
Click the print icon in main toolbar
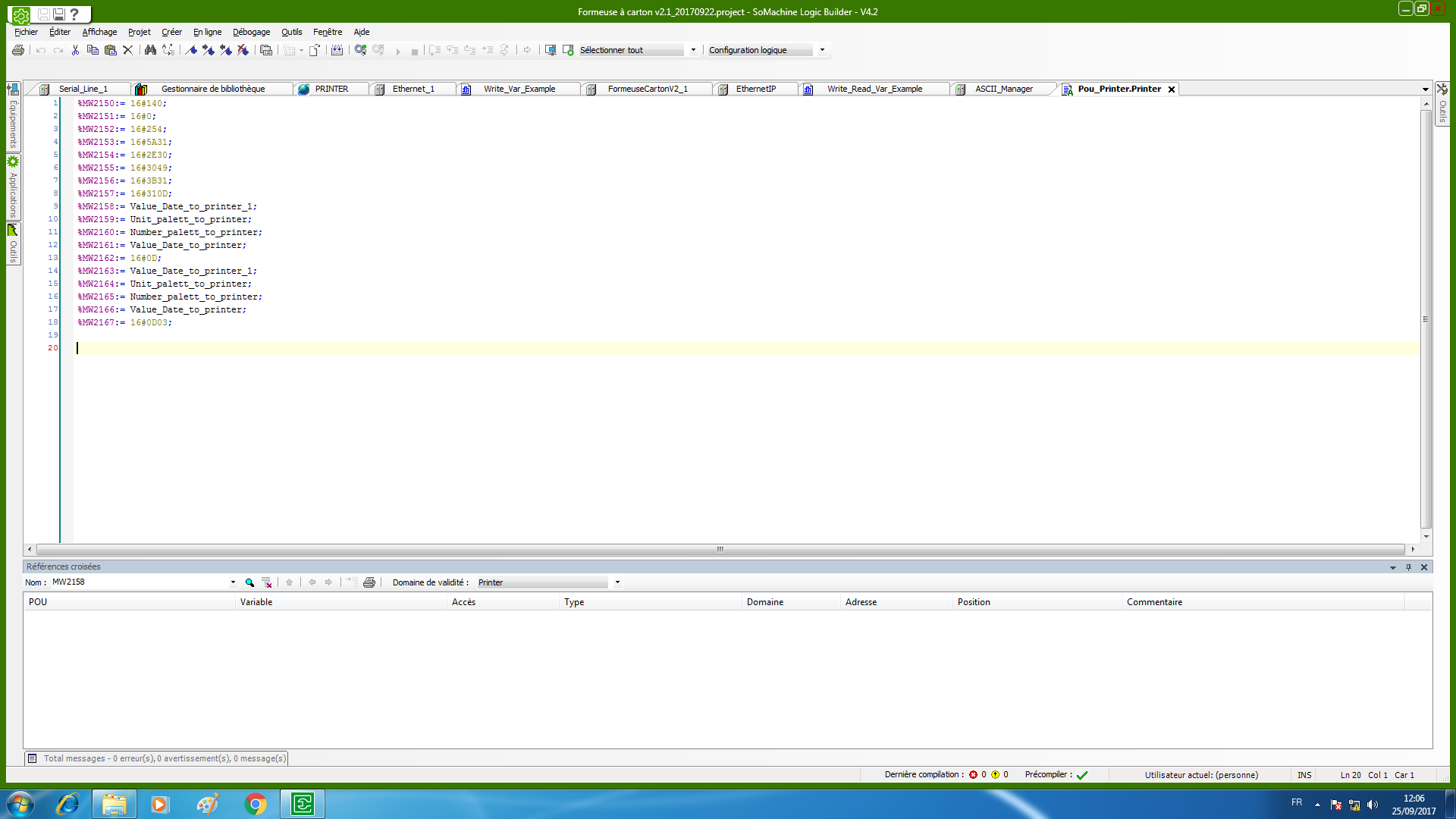tap(18, 50)
